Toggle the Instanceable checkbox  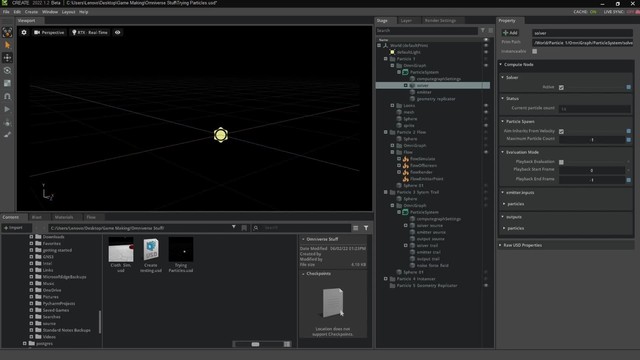tap(534, 51)
